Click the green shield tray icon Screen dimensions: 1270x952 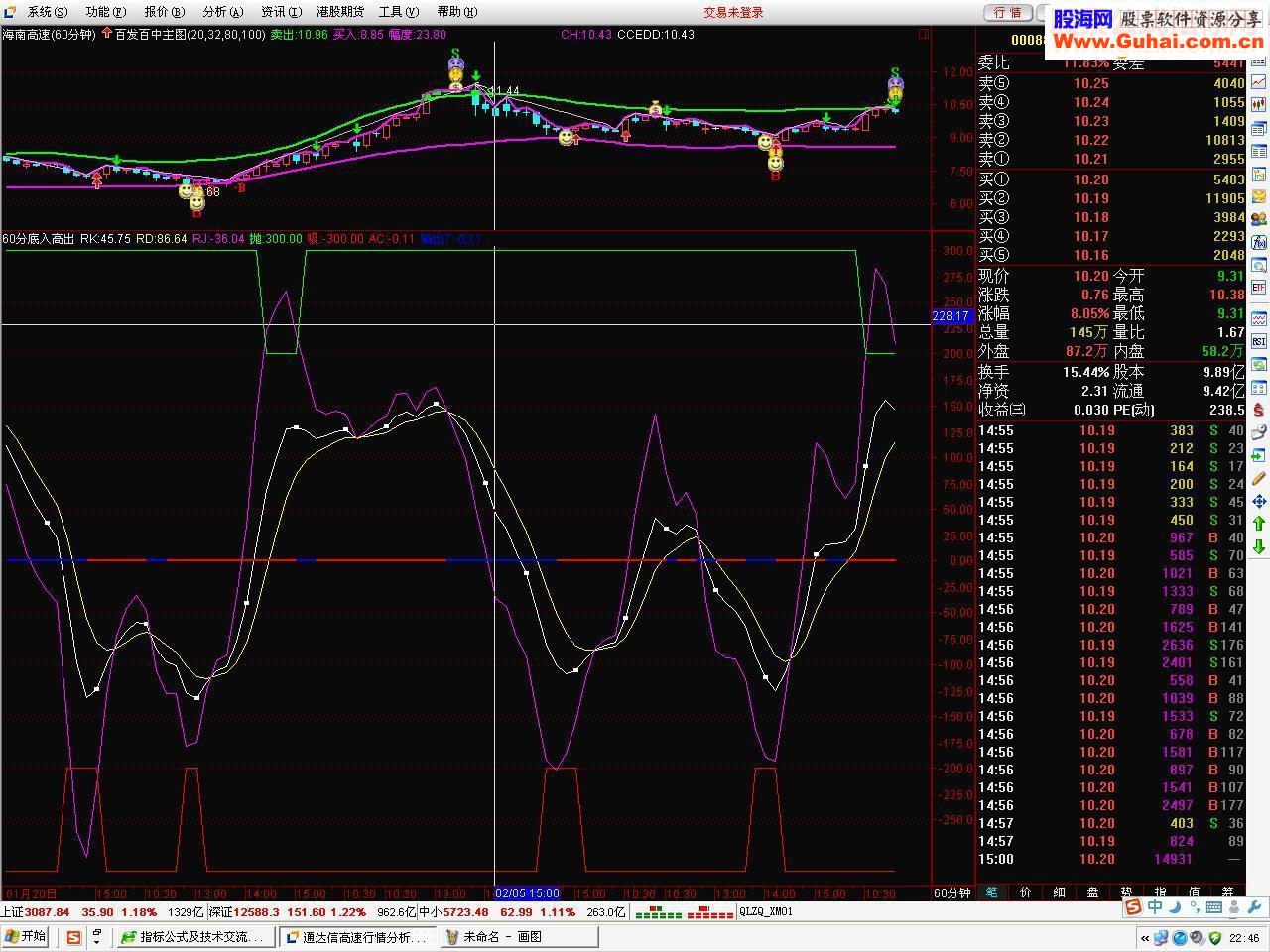(1215, 938)
